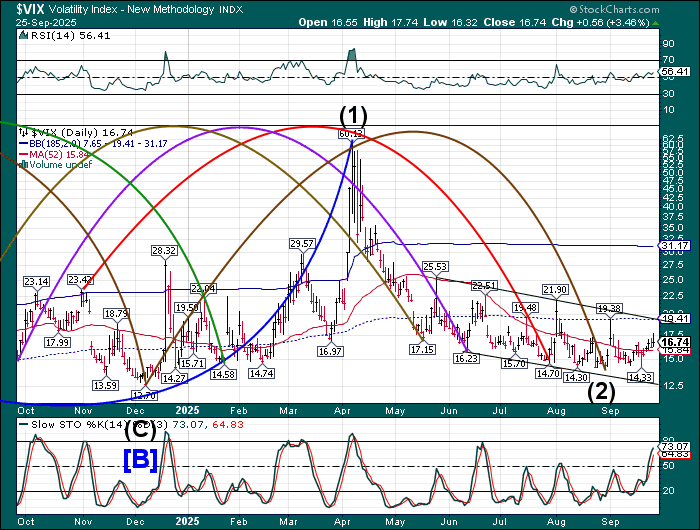Viewport: 700px width, 530px height.
Task: Click the 2025 year marker on the main time axis
Action: (x=188, y=410)
